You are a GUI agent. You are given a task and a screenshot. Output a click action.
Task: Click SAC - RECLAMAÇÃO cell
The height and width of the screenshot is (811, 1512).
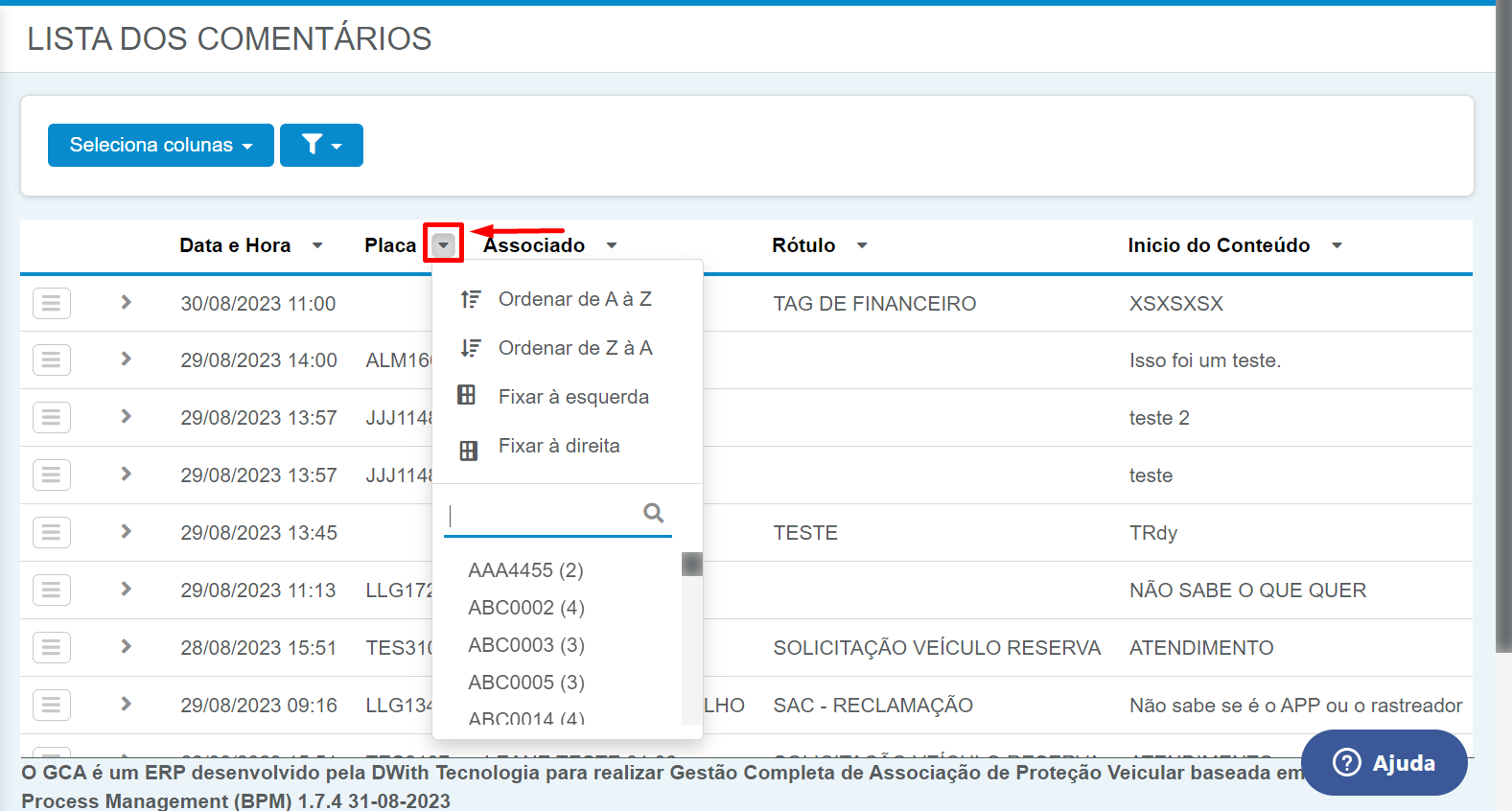[x=873, y=706]
